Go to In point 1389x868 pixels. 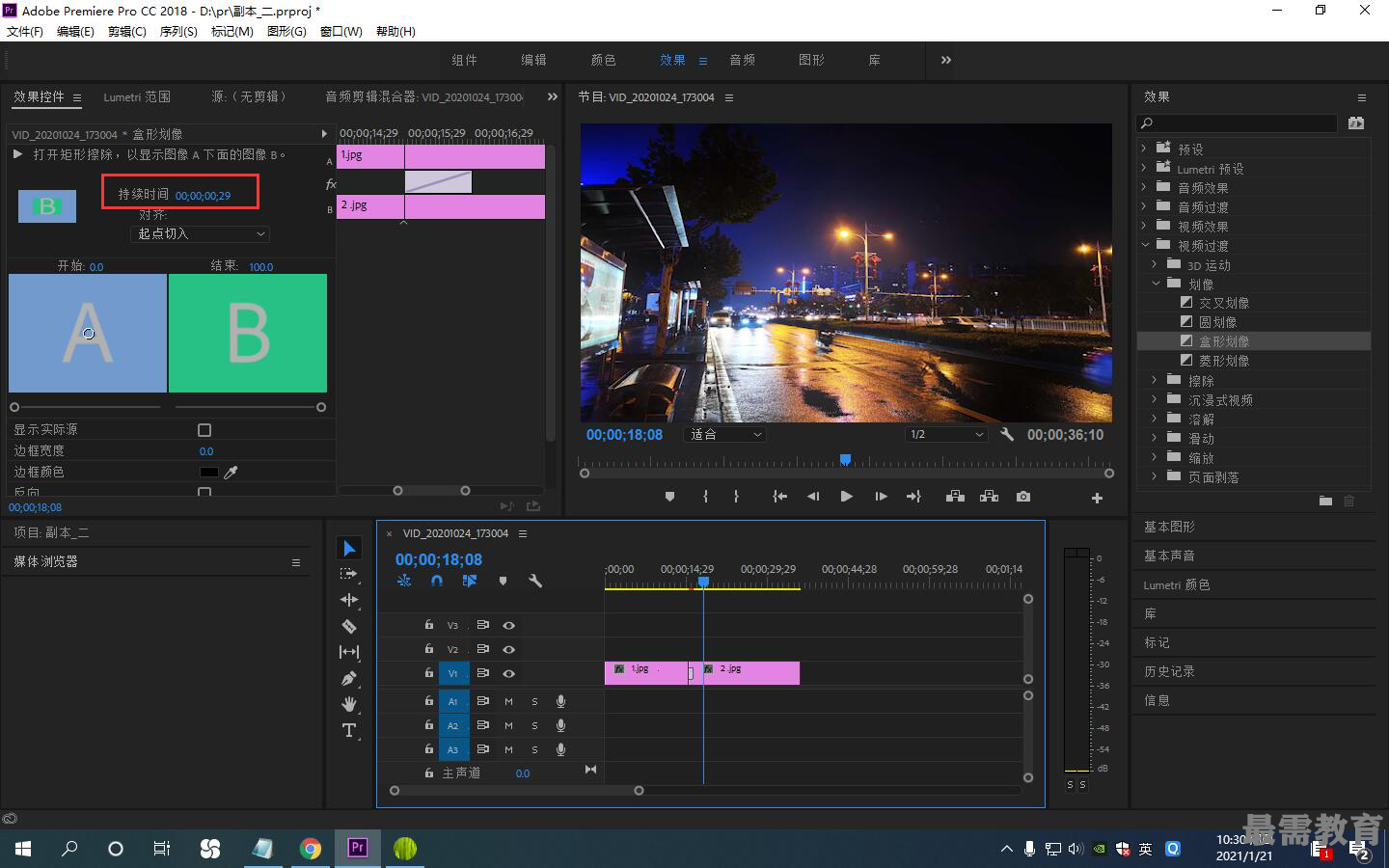[779, 497]
